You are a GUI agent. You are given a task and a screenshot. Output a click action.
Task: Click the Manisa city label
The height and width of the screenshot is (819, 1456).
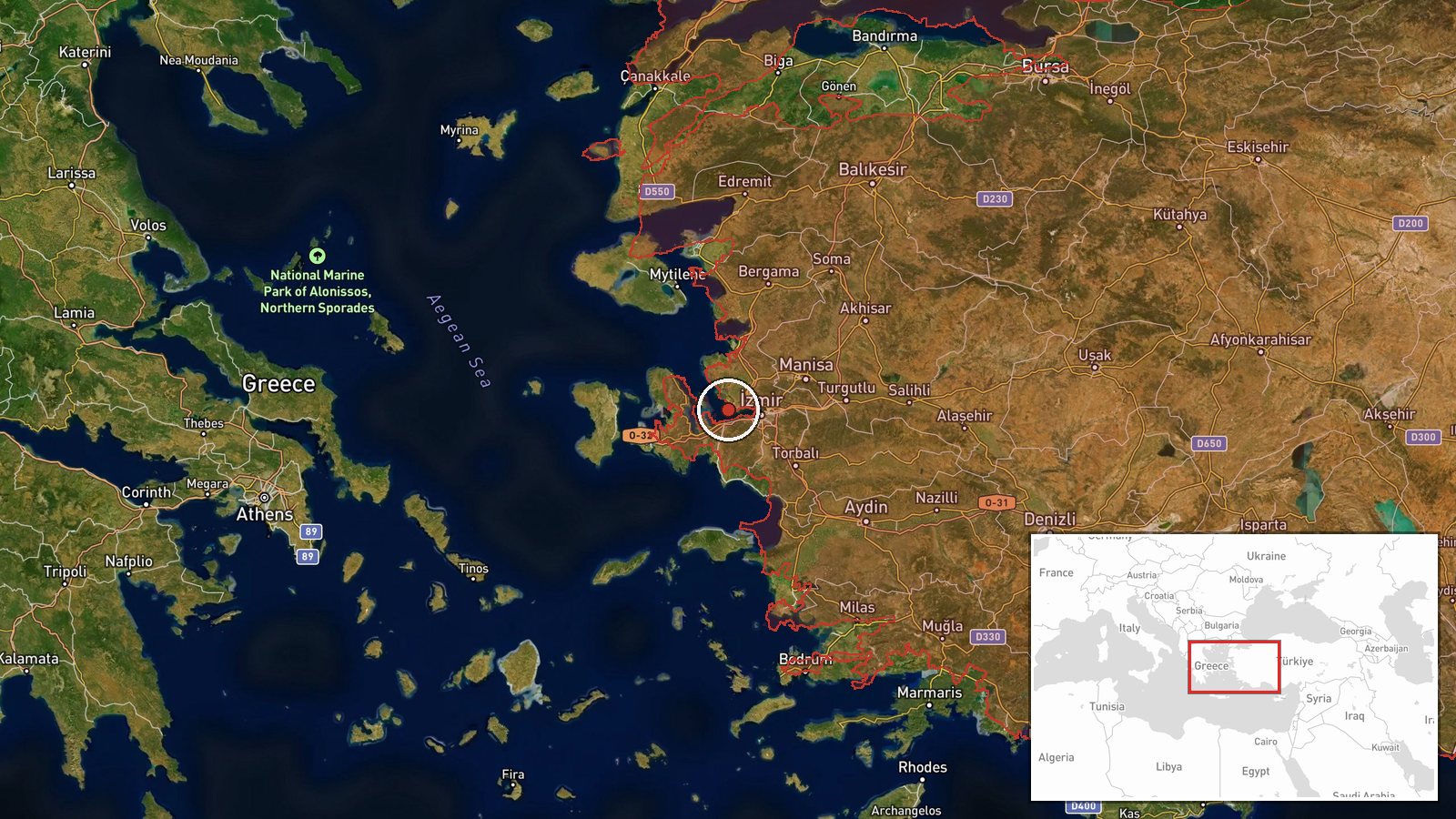[x=806, y=365]
